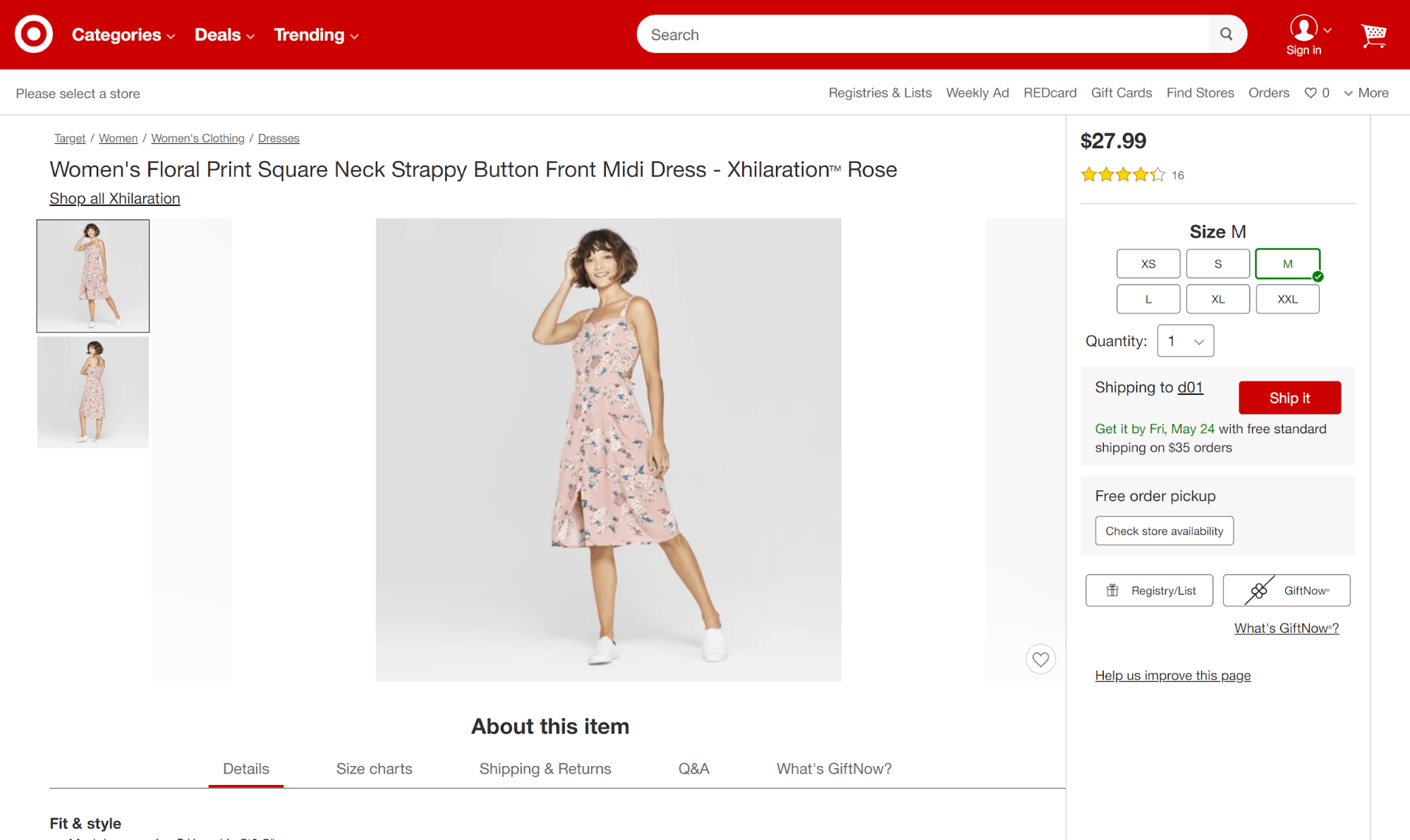
Task: Expand the More menu
Action: pyautogui.click(x=1366, y=93)
